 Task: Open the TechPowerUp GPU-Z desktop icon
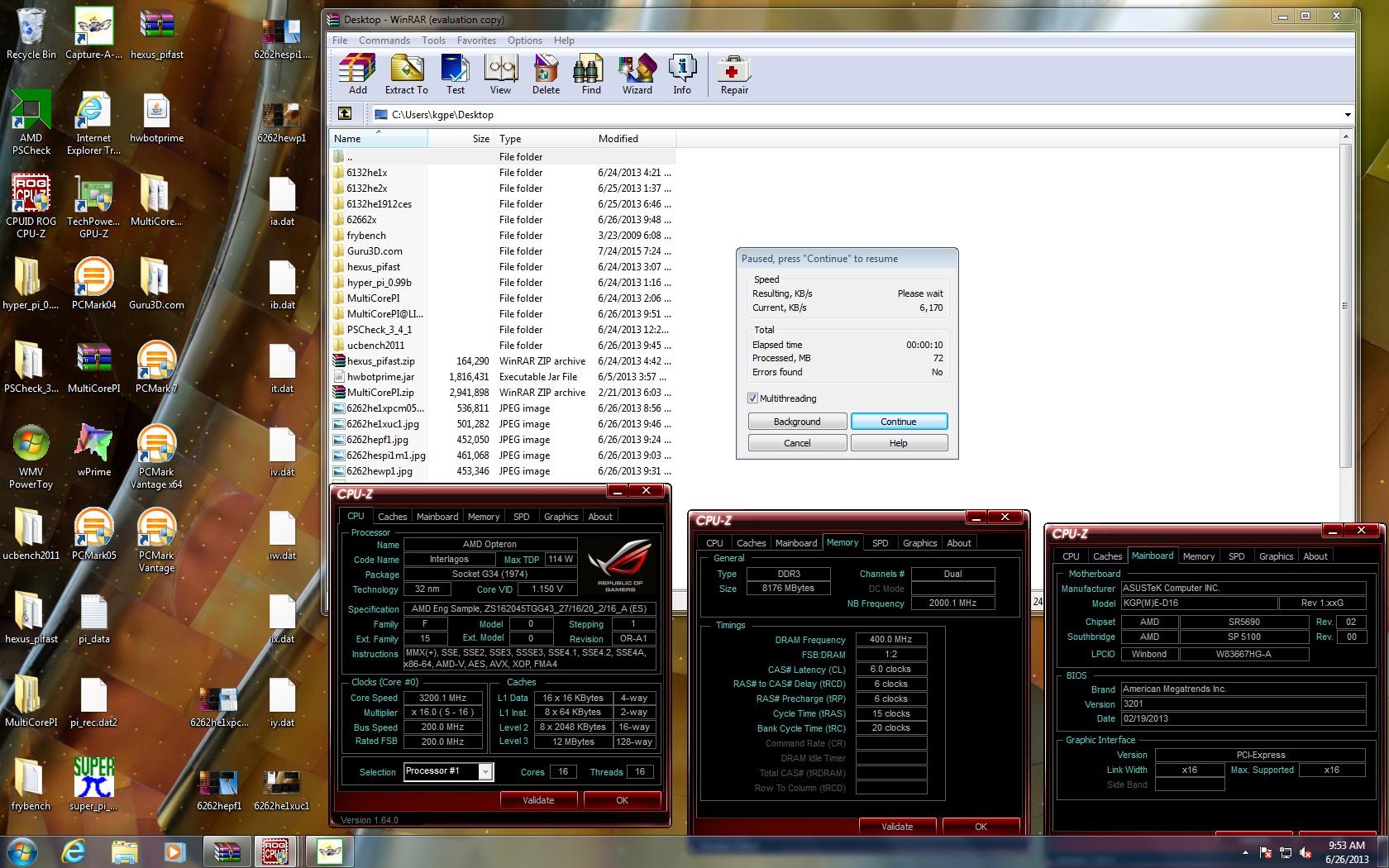[93, 206]
